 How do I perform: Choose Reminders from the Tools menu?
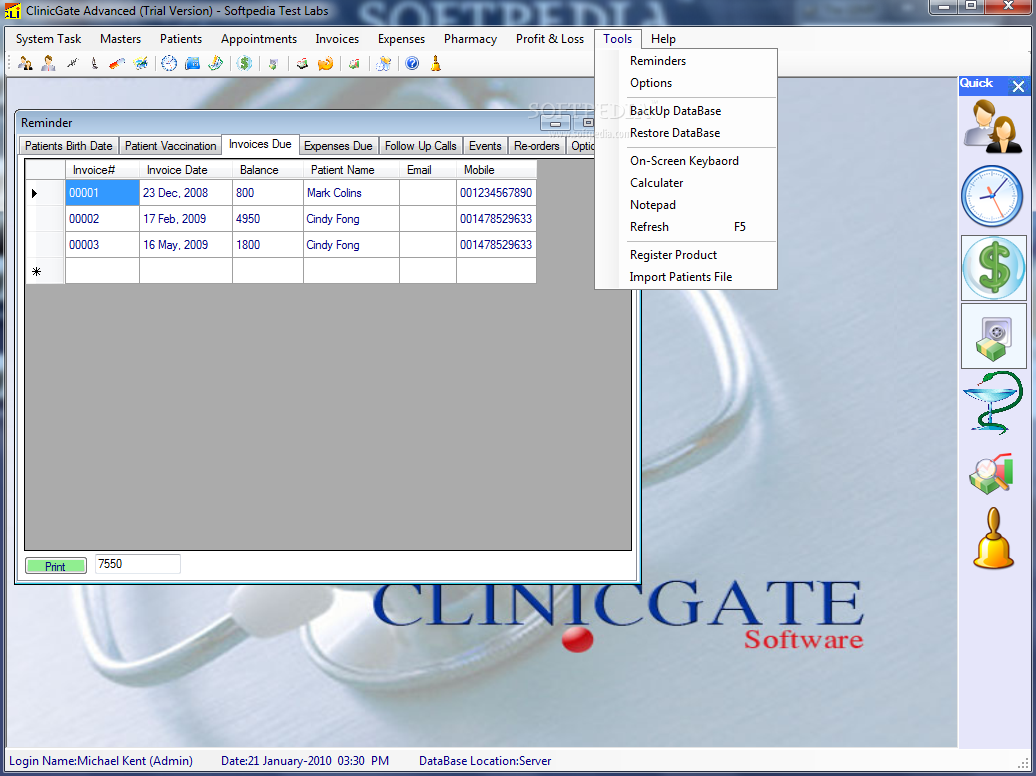pyautogui.click(x=686, y=61)
